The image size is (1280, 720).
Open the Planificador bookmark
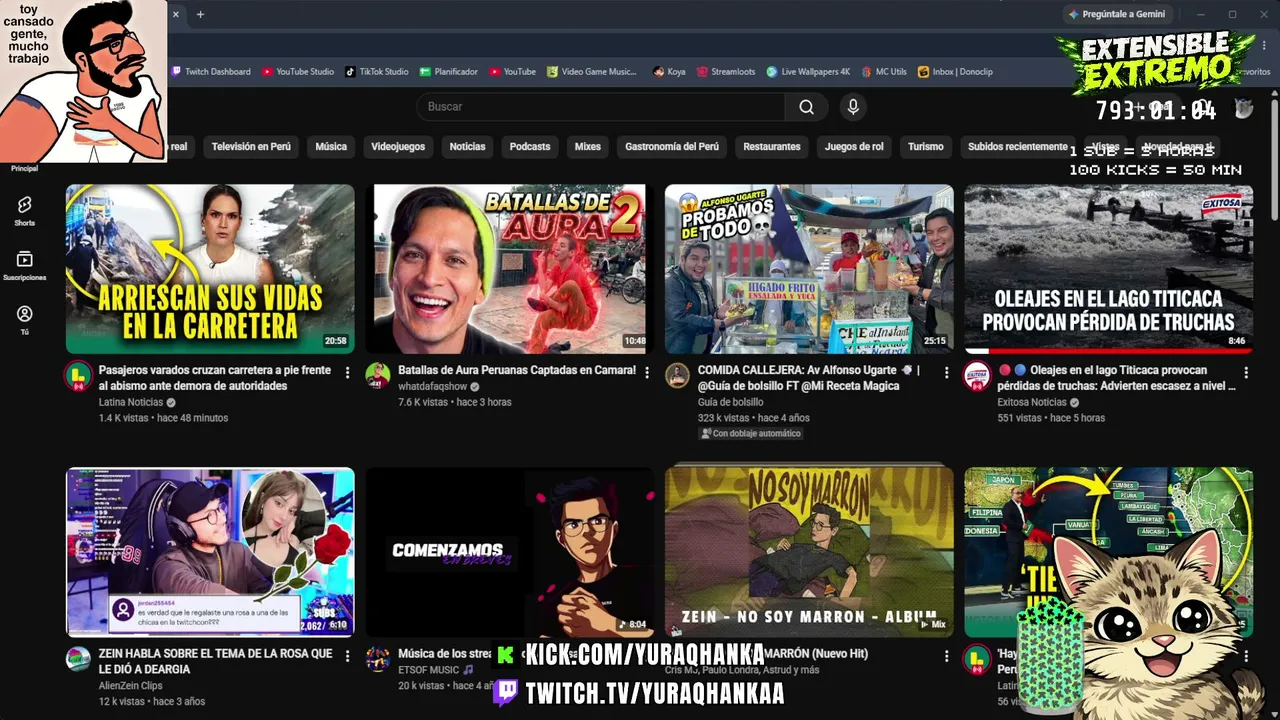(x=449, y=72)
